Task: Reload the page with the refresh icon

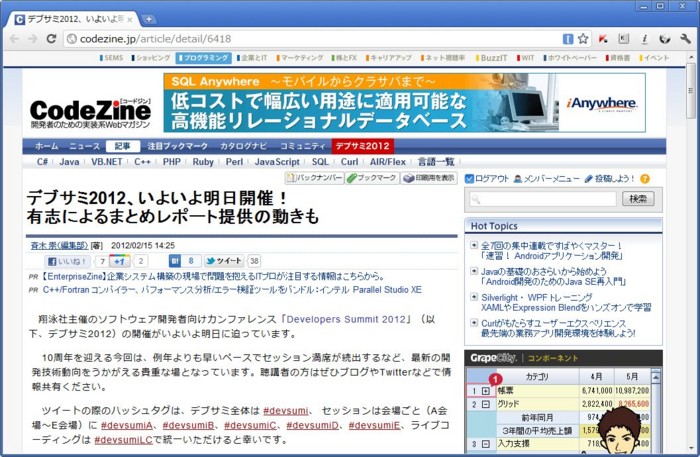Action: click(51, 39)
